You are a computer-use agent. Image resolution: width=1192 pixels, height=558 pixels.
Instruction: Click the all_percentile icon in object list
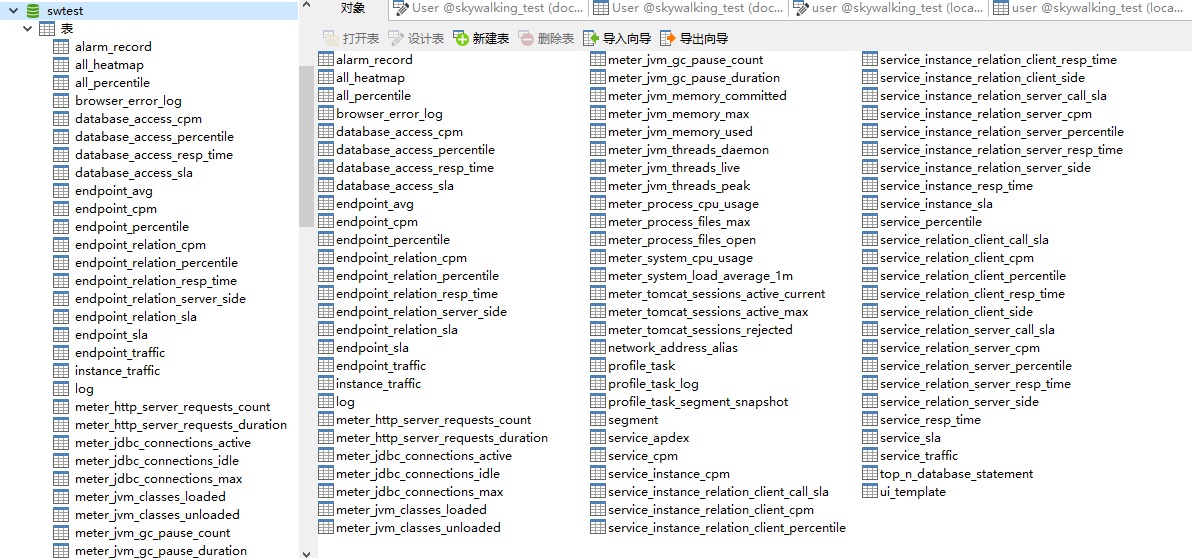[x=325, y=96]
